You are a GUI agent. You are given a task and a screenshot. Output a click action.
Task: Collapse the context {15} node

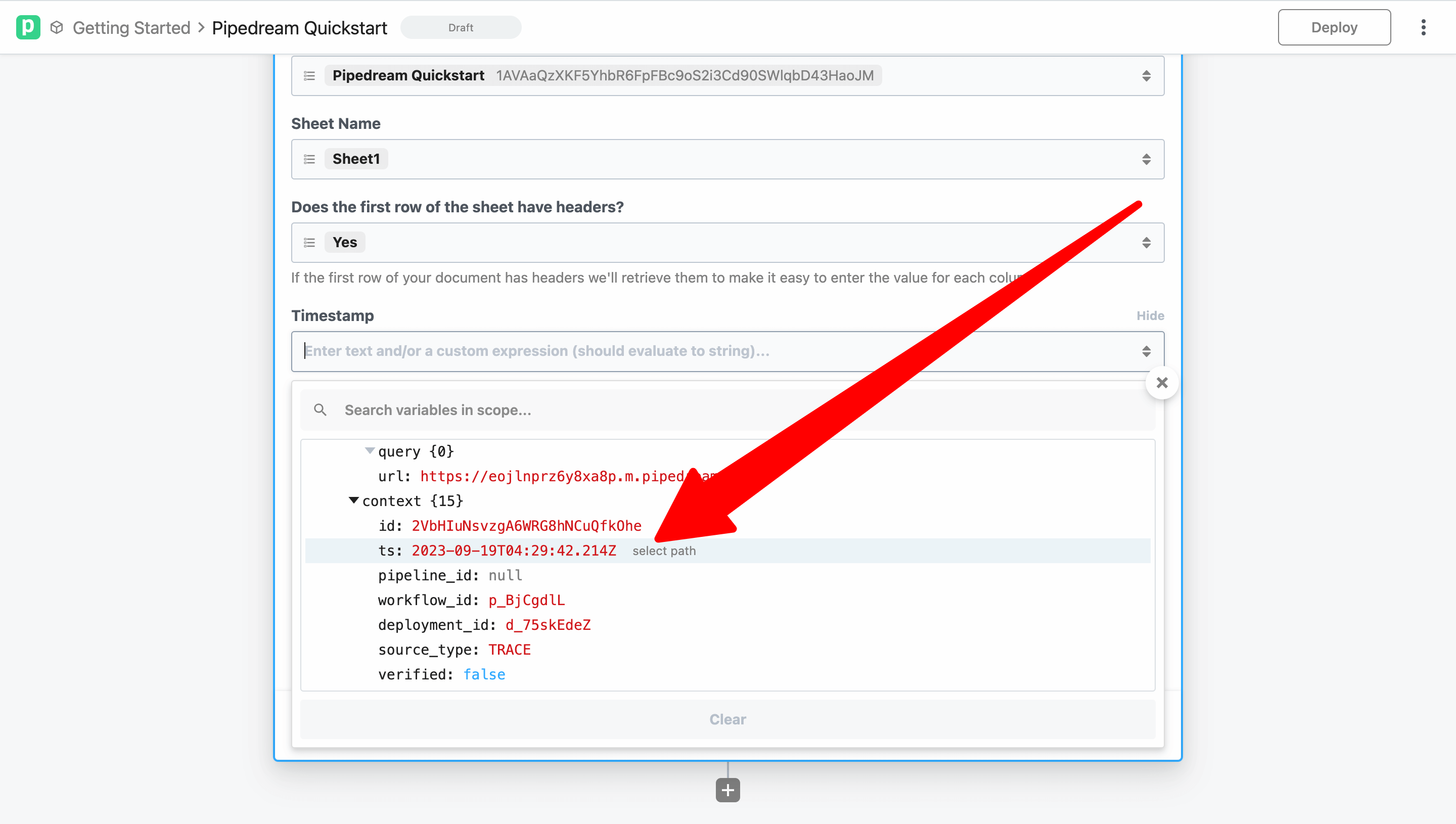coord(354,500)
